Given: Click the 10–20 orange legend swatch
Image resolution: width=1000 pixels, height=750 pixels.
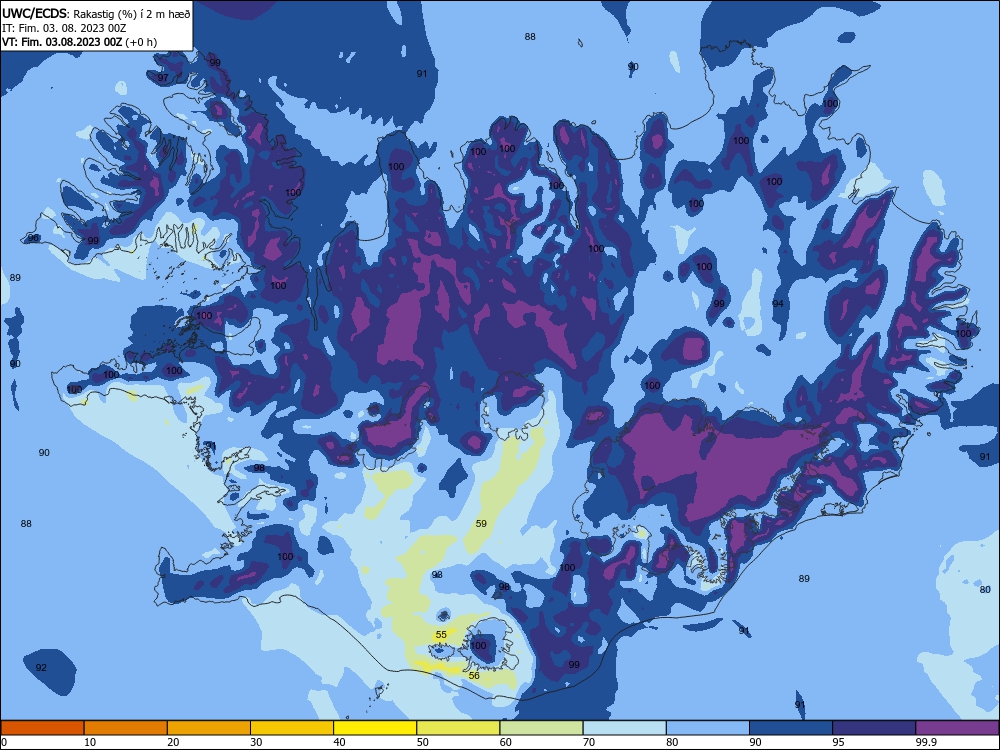Looking at the screenshot, I should [126, 728].
